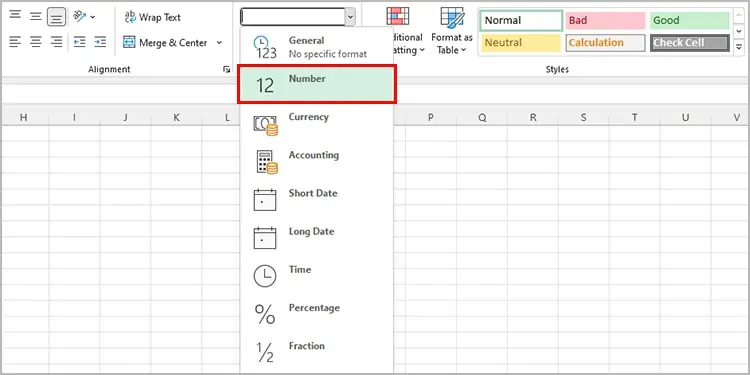
Task: Expand Merge & Center dropdown arrow
Action: [x=219, y=43]
